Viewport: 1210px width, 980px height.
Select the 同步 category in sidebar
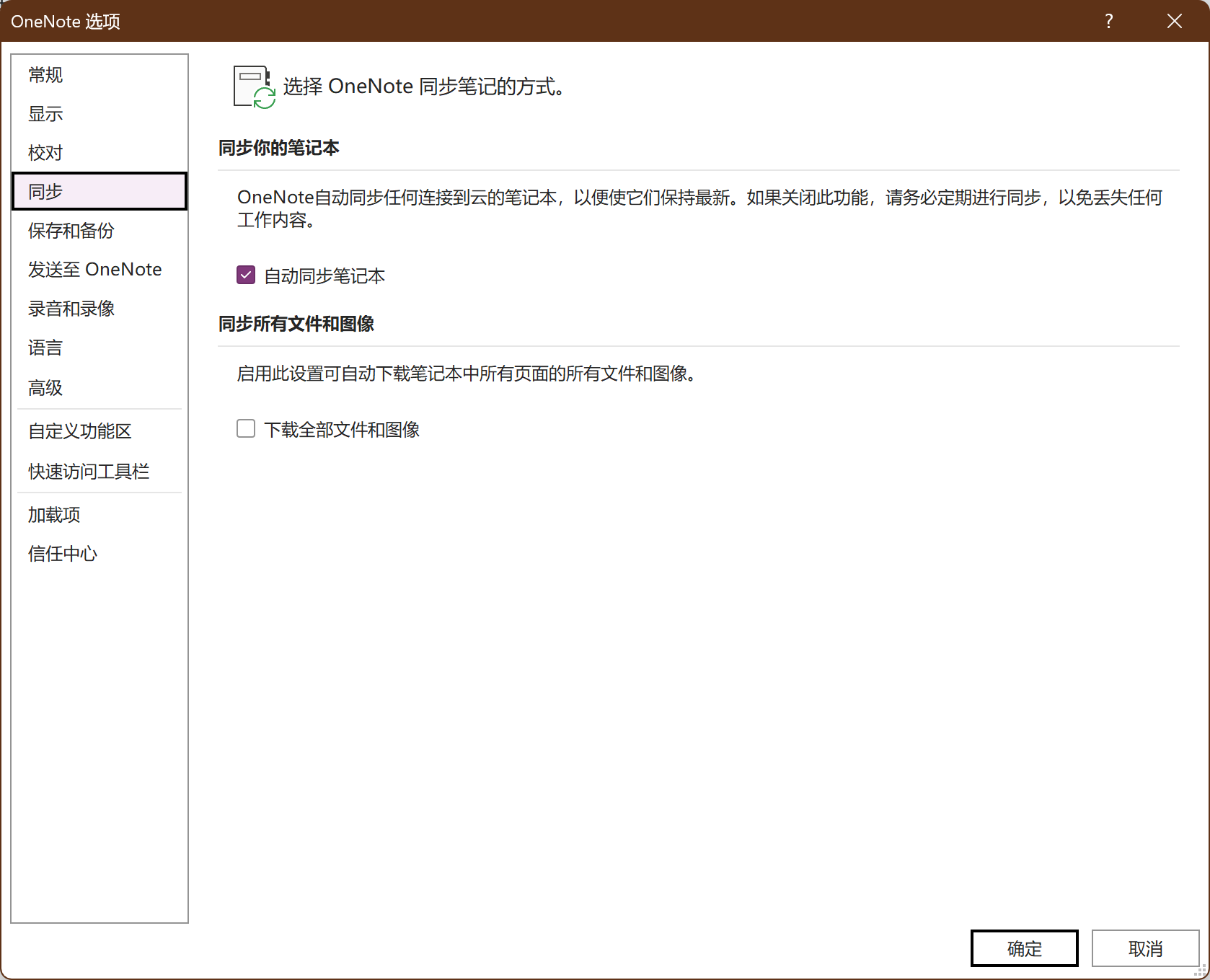[100, 191]
